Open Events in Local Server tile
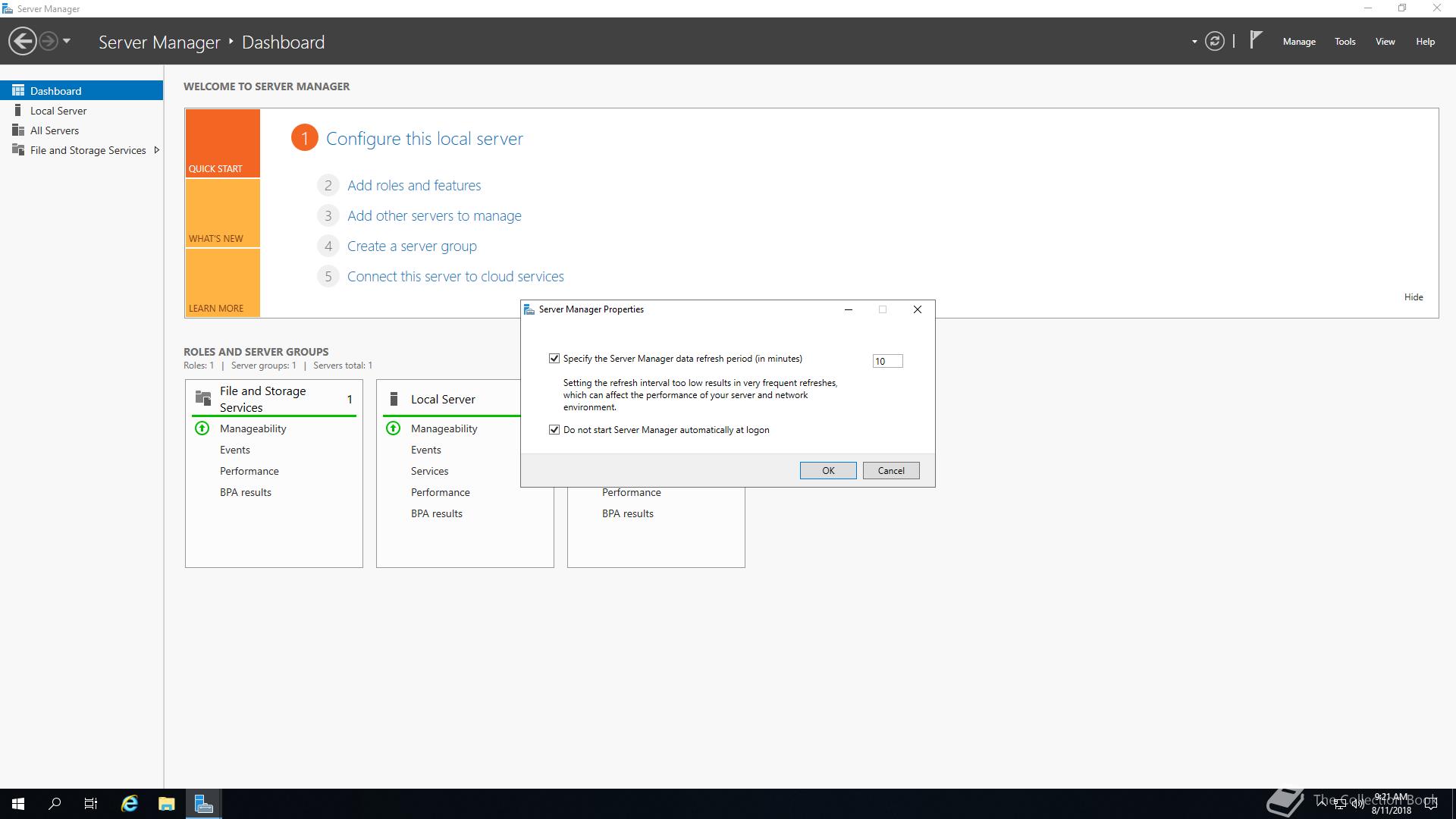The image size is (1456, 819). 426,450
